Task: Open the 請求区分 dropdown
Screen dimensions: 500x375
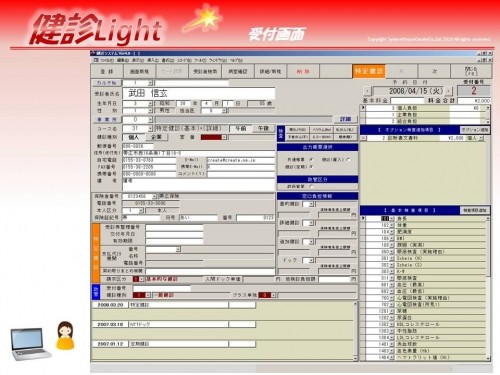Action: pos(141,279)
